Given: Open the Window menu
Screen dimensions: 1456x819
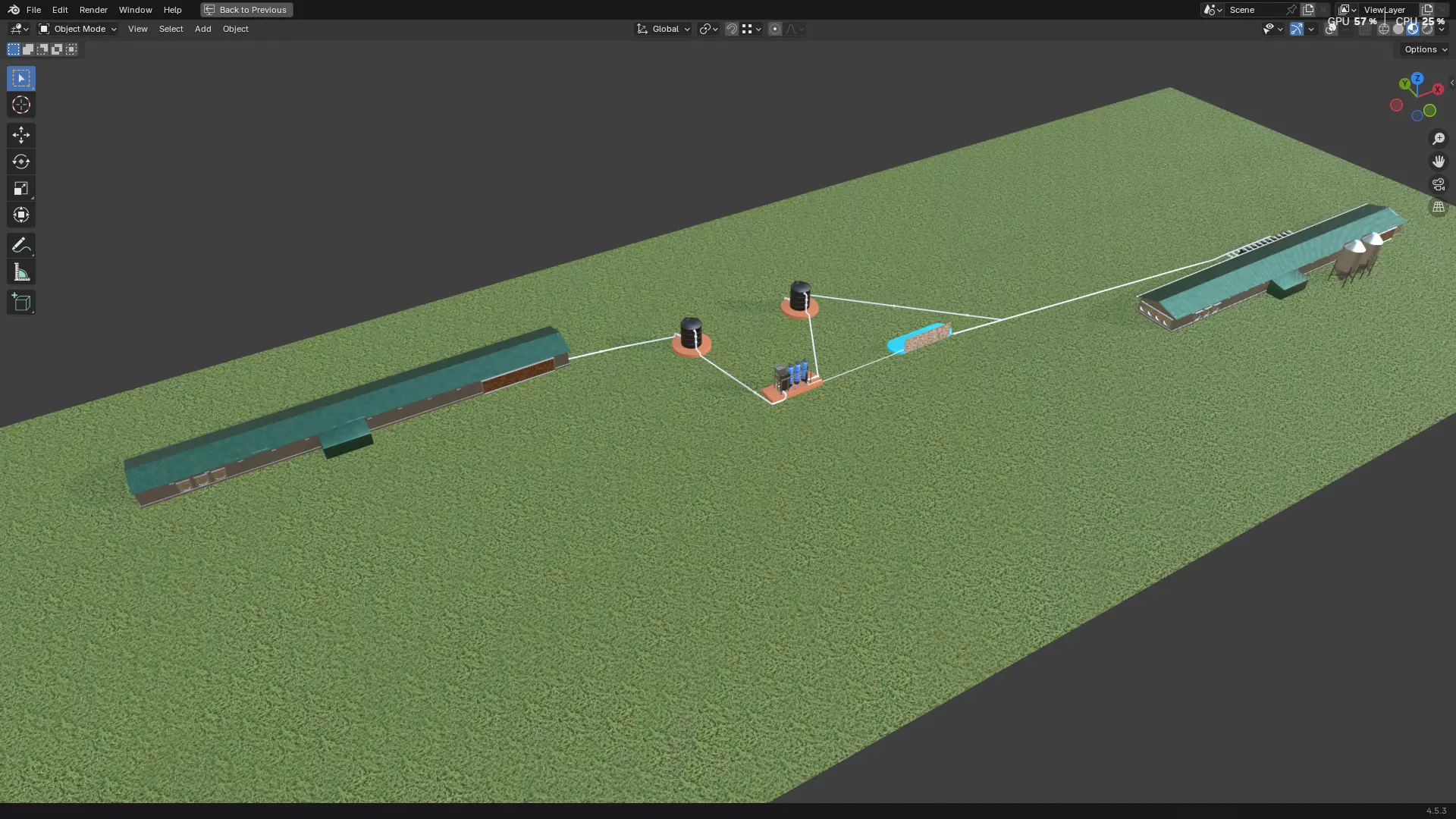Looking at the screenshot, I should (x=135, y=10).
